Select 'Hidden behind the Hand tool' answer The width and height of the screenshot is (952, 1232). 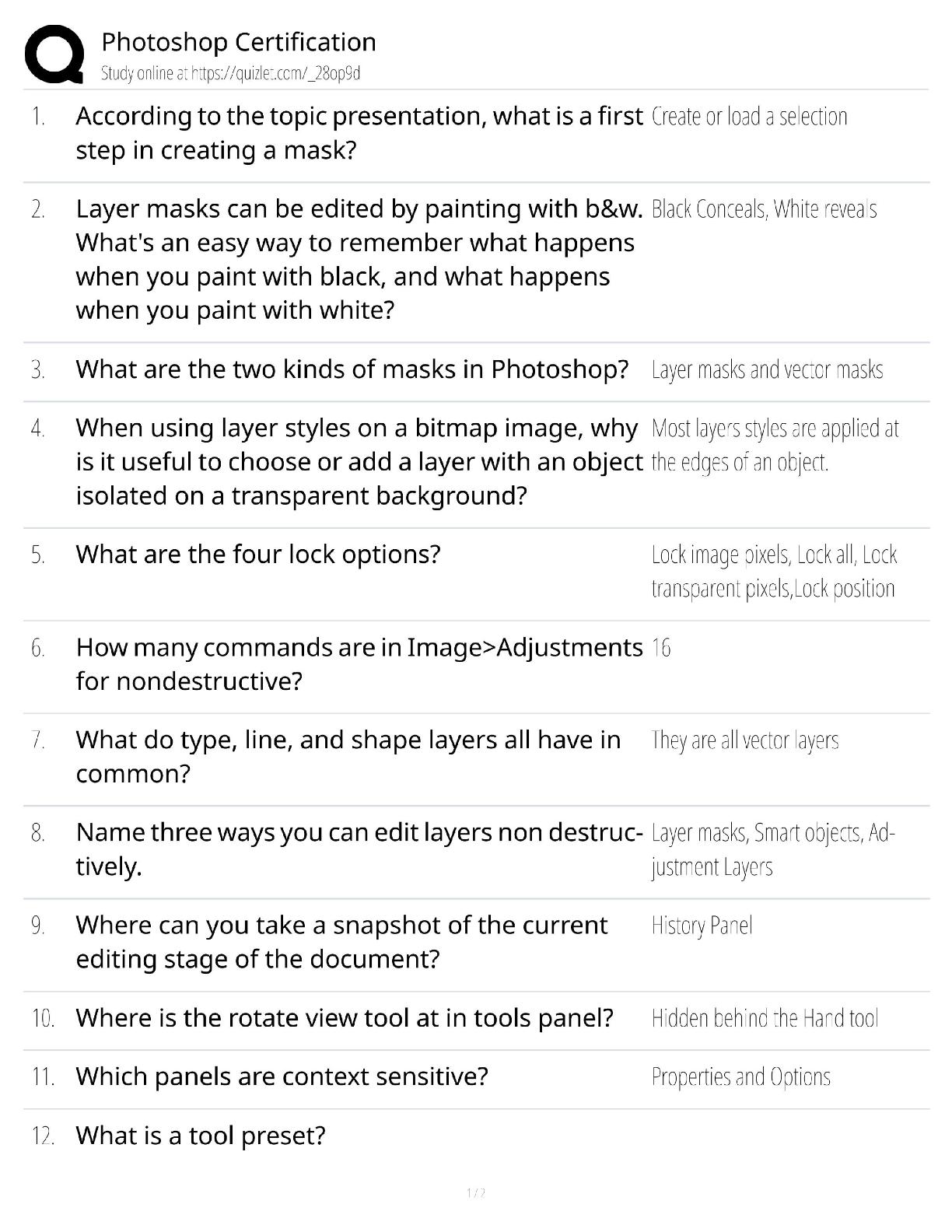(765, 1018)
